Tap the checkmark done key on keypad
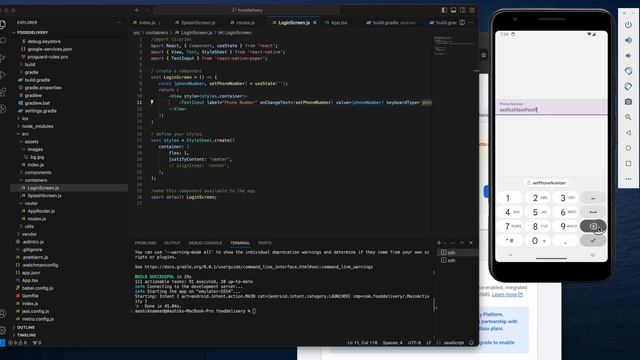The image size is (640, 360). pos(593,240)
